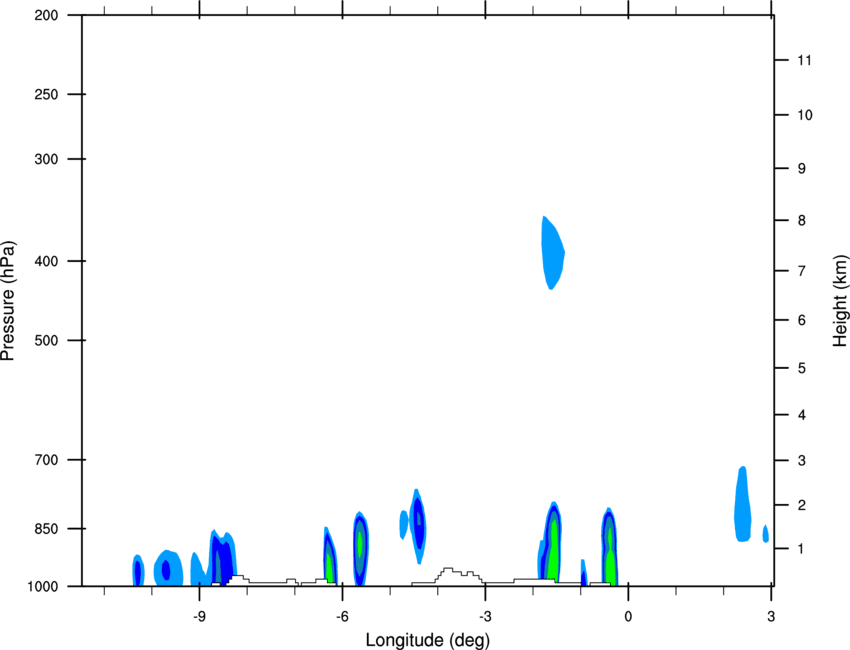This screenshot has height=650, width=850.
Task: Click the light-blue contour blob near 400 hPa
Action: (x=552, y=253)
